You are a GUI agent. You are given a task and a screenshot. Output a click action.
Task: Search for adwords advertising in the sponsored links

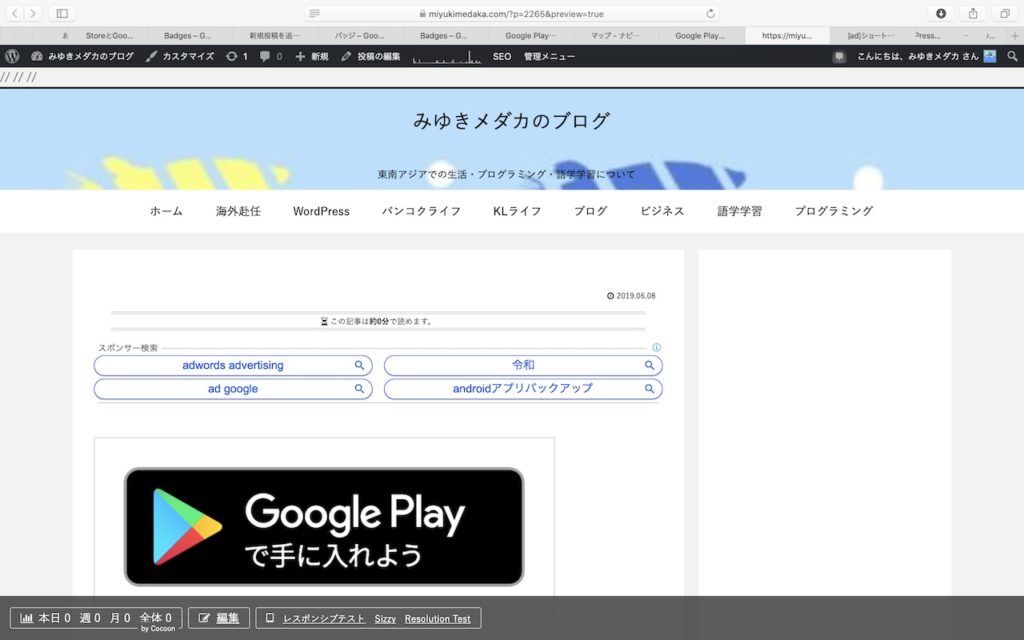(233, 366)
